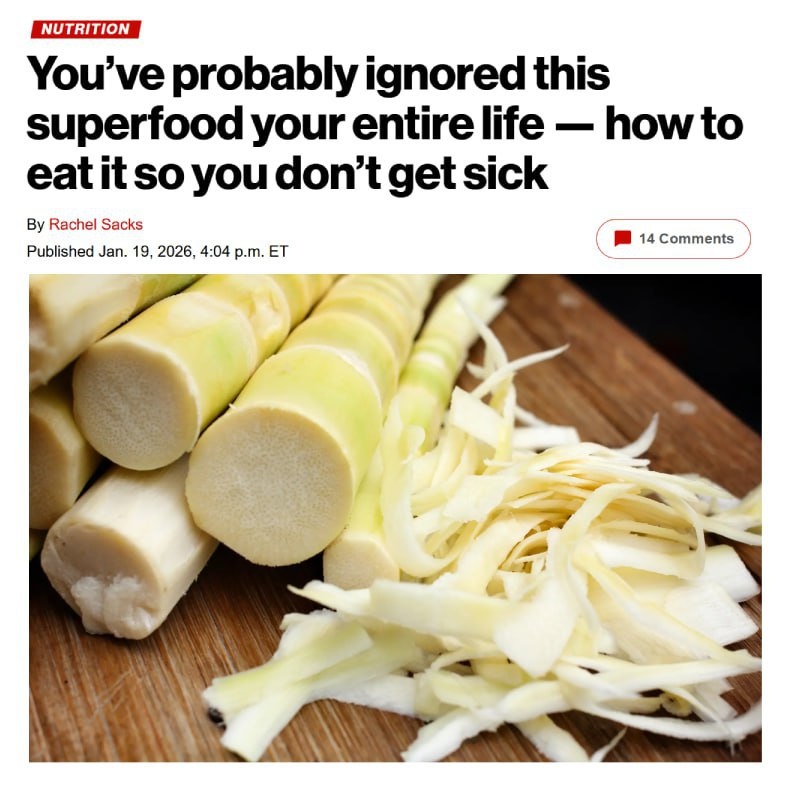Open the 14 Comments button
The height and width of the screenshot is (790, 792).
[673, 238]
